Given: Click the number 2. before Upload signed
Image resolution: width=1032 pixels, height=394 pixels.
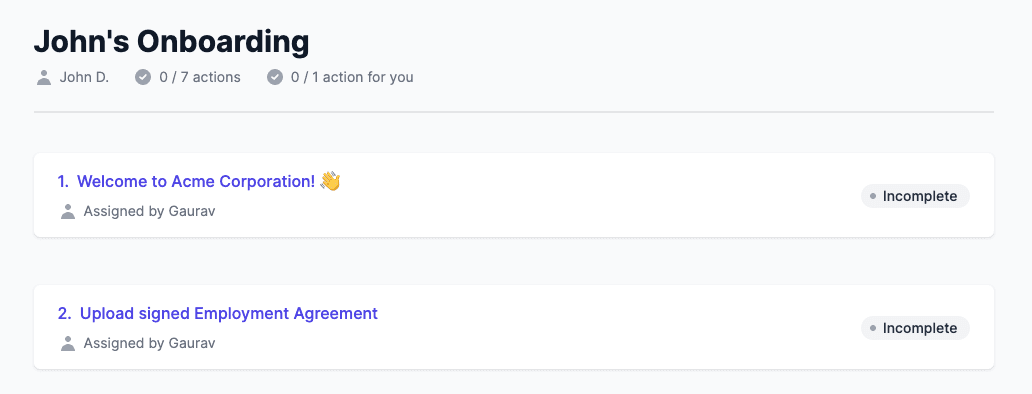Looking at the screenshot, I should (64, 314).
